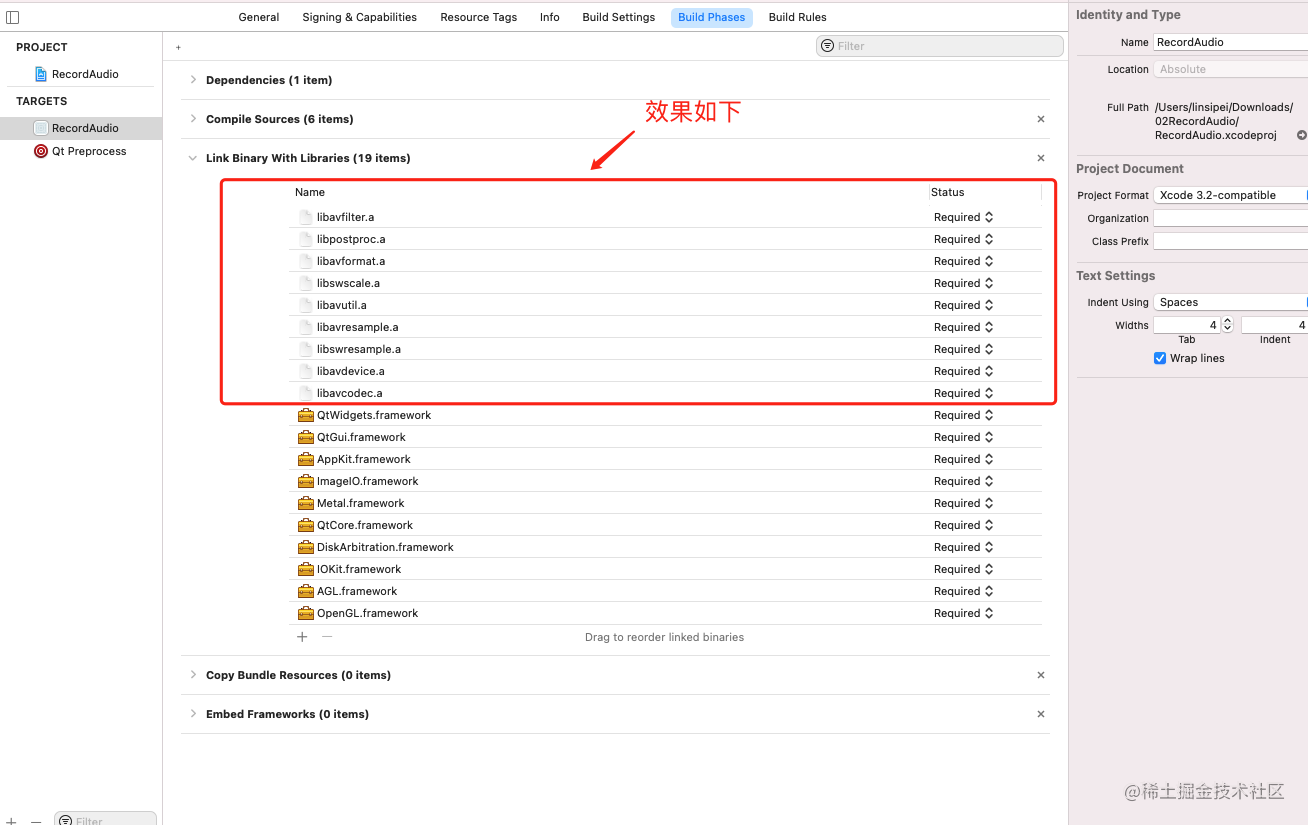This screenshot has width=1308, height=825.
Task: Open status dropdown for libswscale.a
Action: (x=963, y=283)
